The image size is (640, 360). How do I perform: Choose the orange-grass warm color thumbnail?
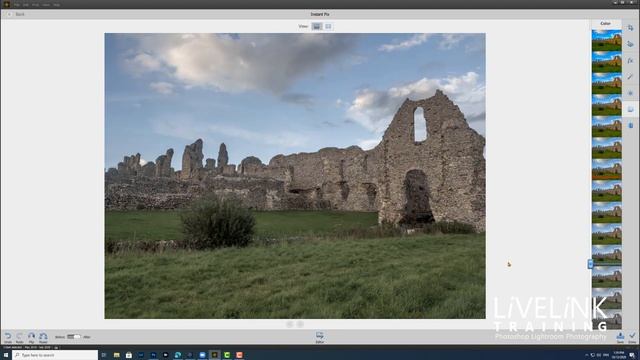[x=607, y=169]
